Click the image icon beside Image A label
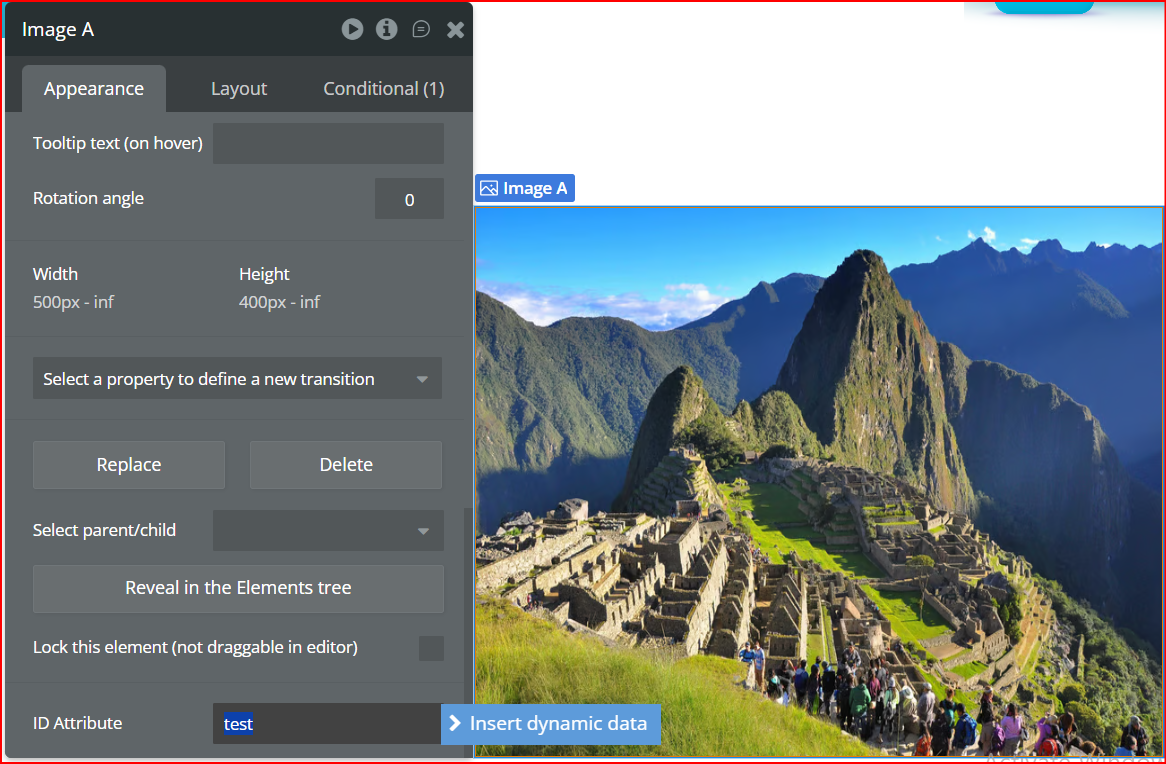This screenshot has height=764, width=1166. tap(489, 188)
